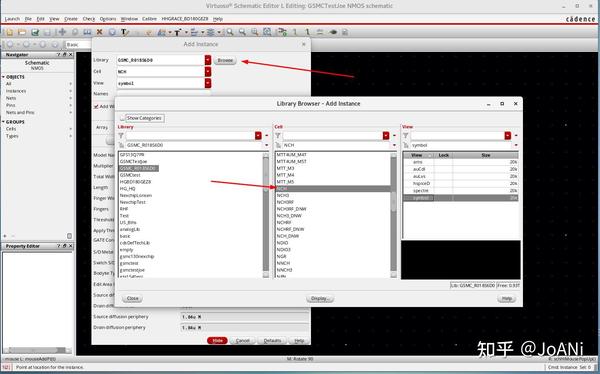Close the Property Editor panel

pyautogui.click(x=70, y=246)
